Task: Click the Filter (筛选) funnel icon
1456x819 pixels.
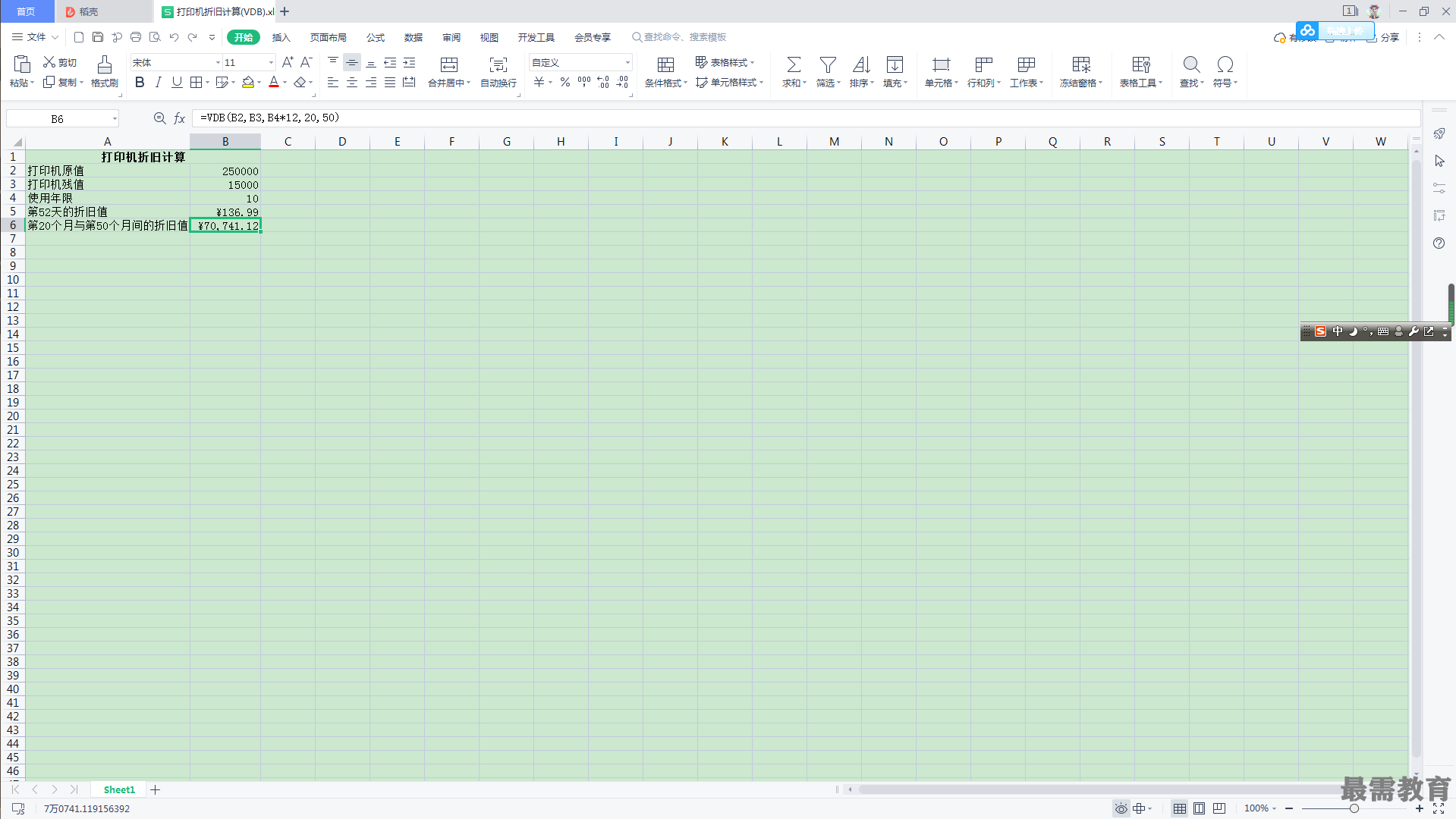Action: tap(828, 64)
